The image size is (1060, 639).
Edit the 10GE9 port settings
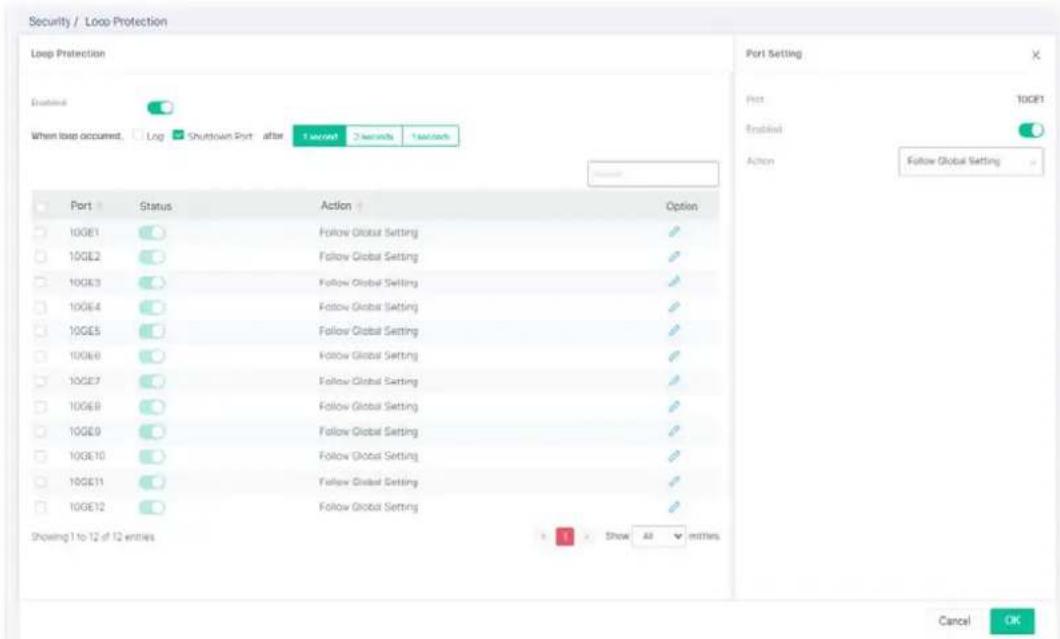pos(674,431)
